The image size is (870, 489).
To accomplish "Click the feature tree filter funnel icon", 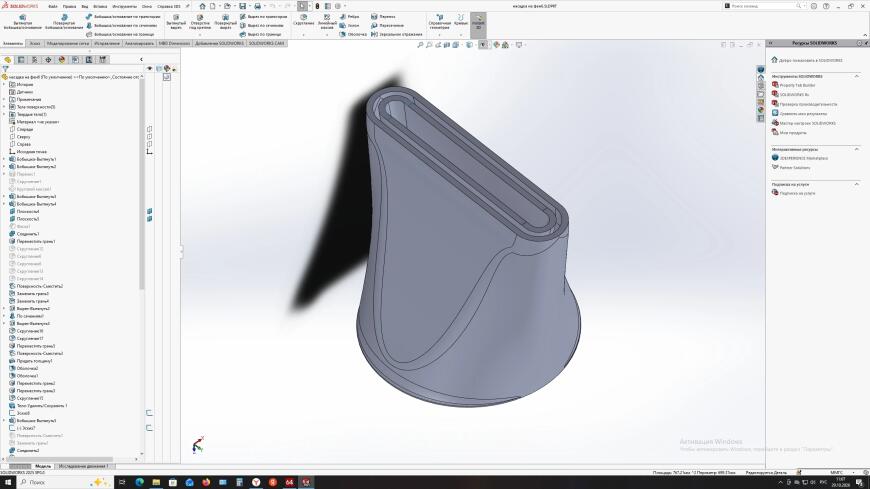I will click(x=5, y=69).
